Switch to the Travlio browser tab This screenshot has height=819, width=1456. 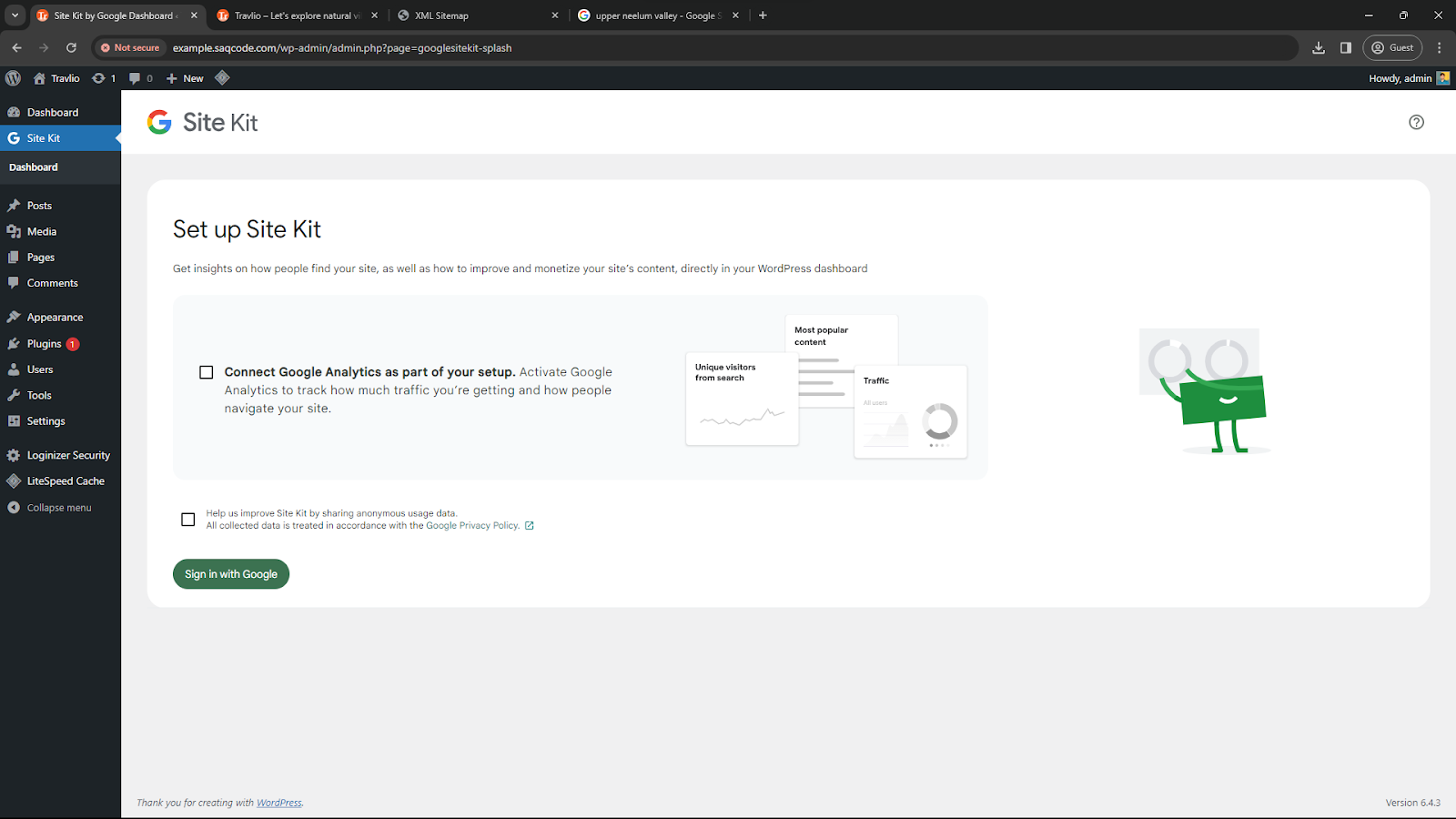(x=297, y=15)
